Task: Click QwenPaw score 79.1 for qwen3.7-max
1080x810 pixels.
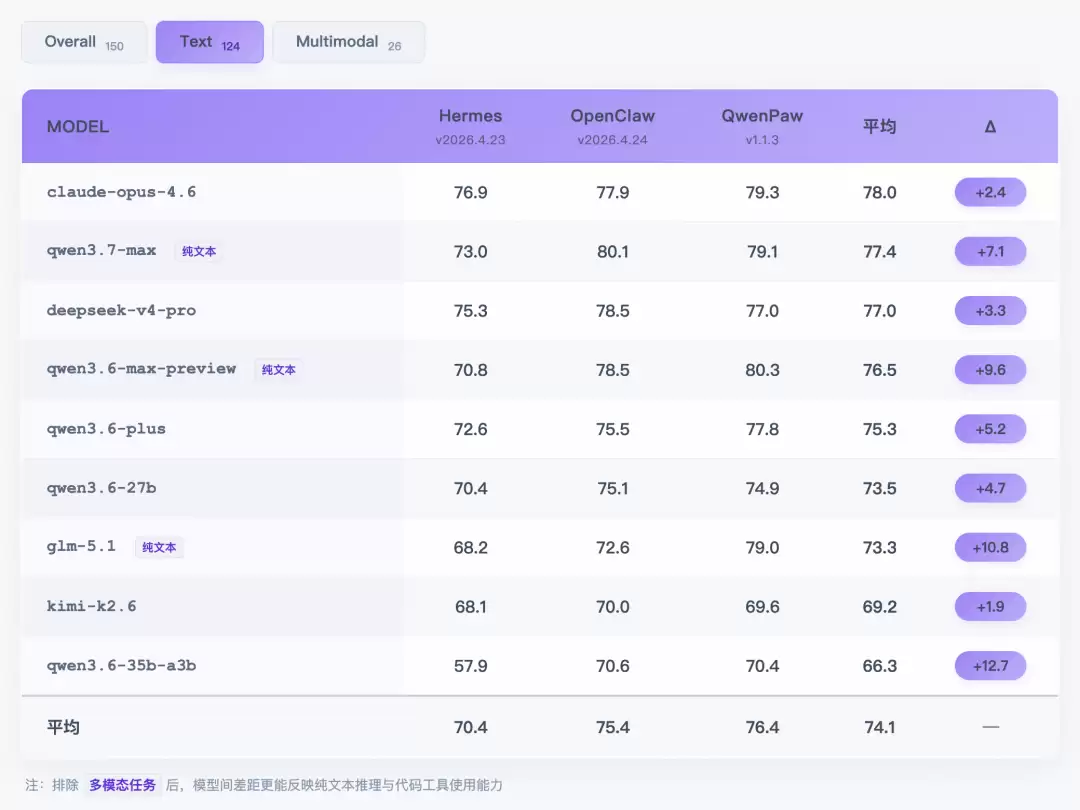Action: pyautogui.click(x=762, y=252)
